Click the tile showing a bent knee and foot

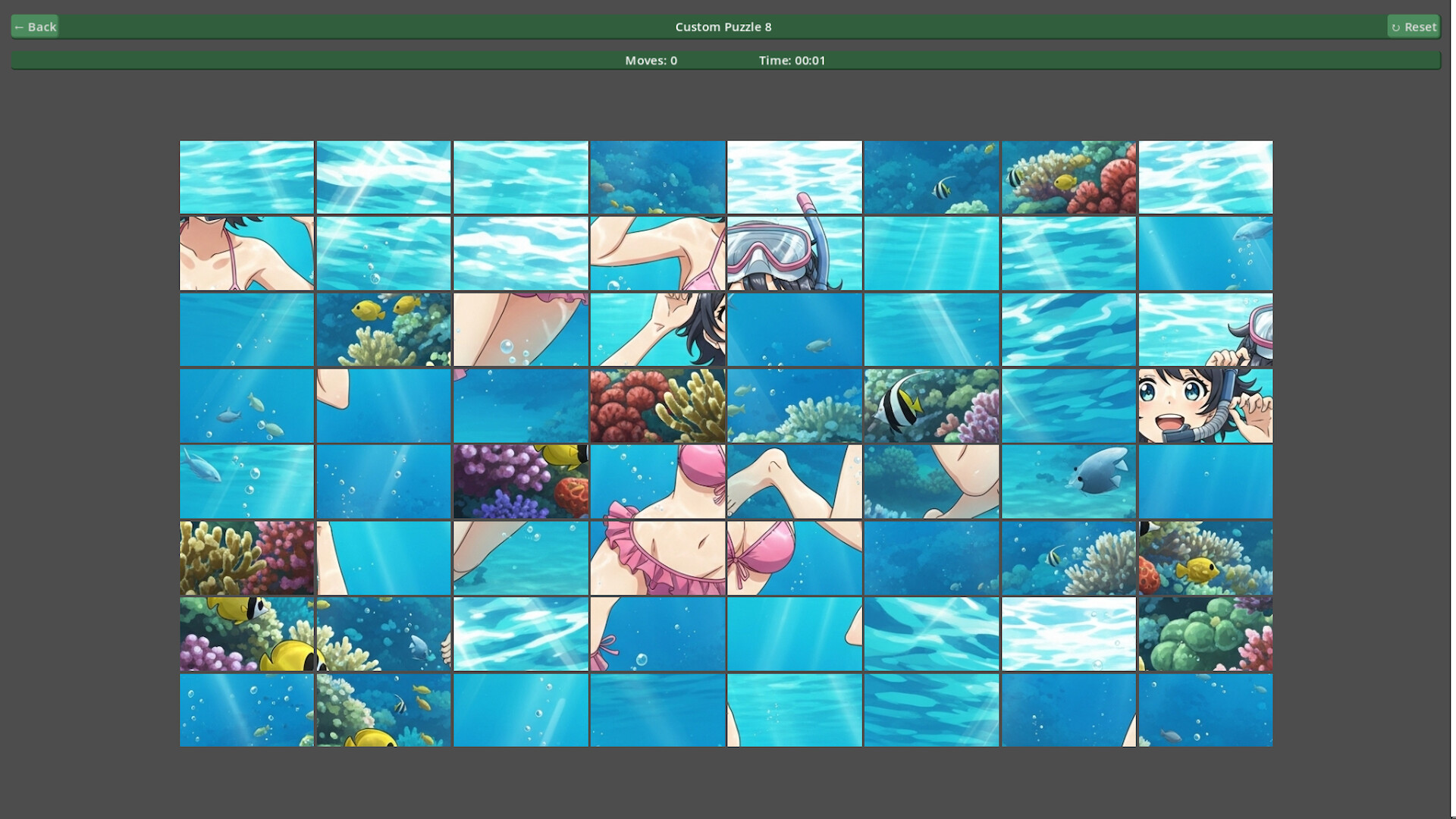[794, 482]
